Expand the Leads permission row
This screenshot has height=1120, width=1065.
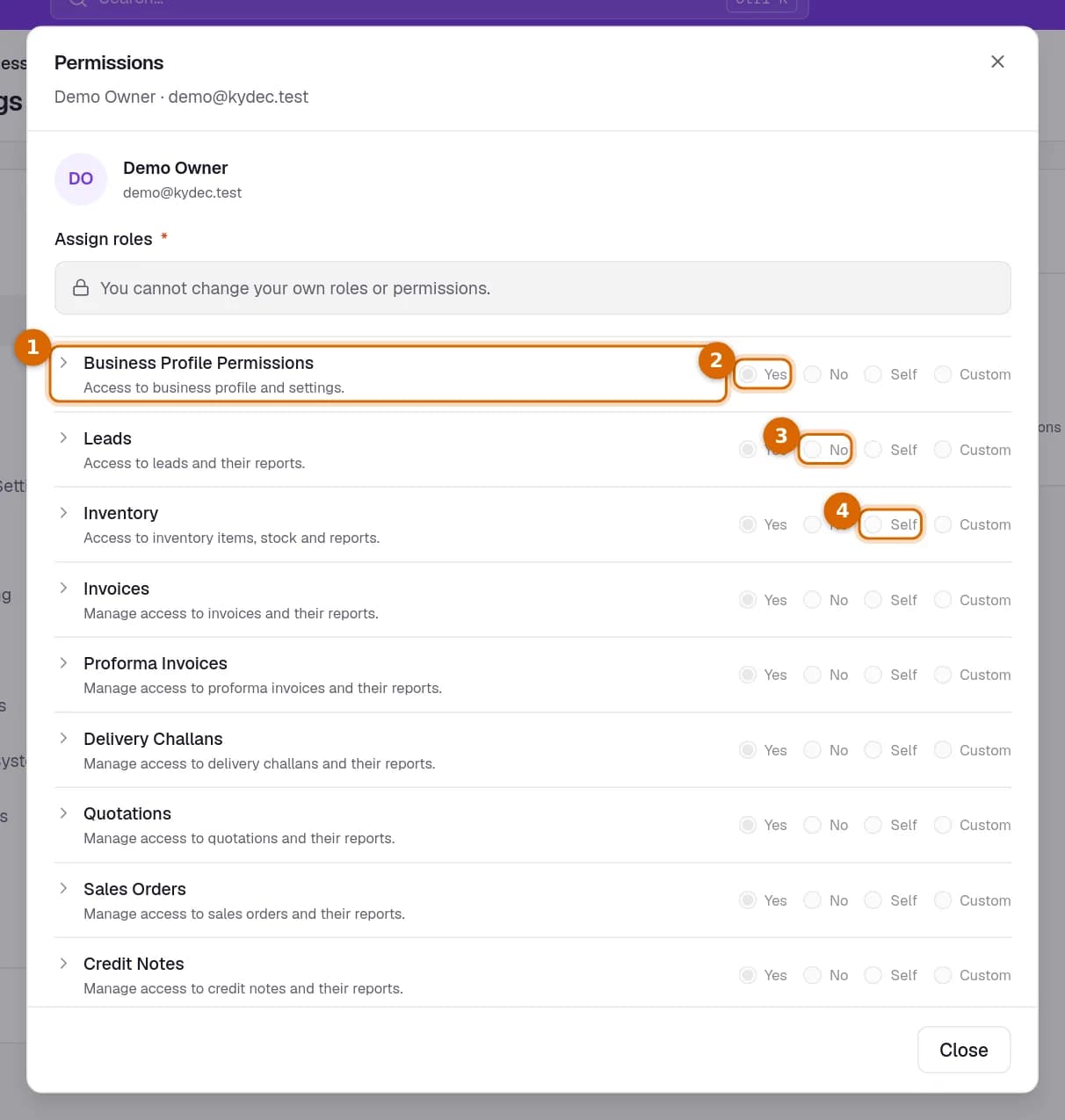coord(63,437)
